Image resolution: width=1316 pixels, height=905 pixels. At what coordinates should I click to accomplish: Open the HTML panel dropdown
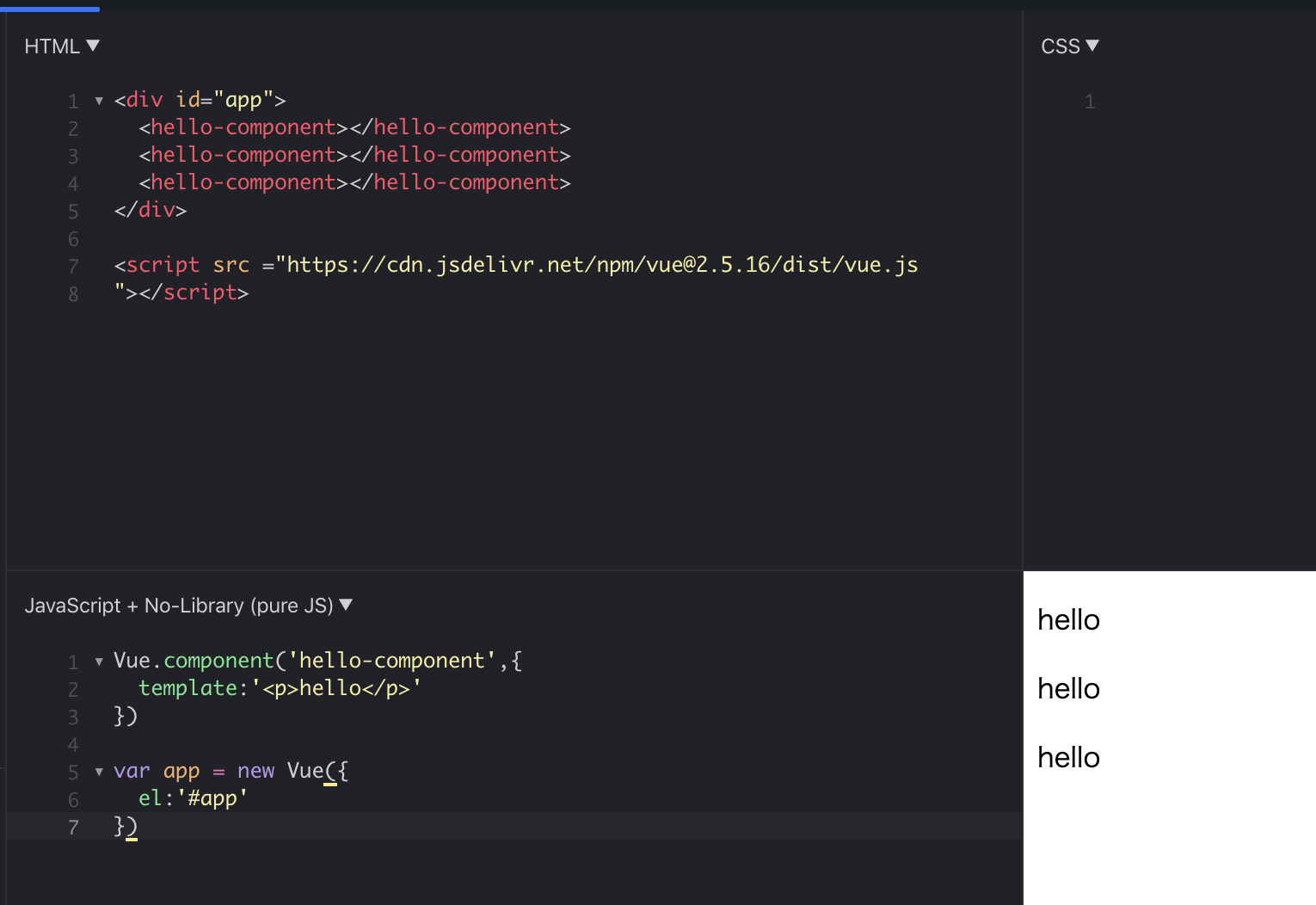93,46
